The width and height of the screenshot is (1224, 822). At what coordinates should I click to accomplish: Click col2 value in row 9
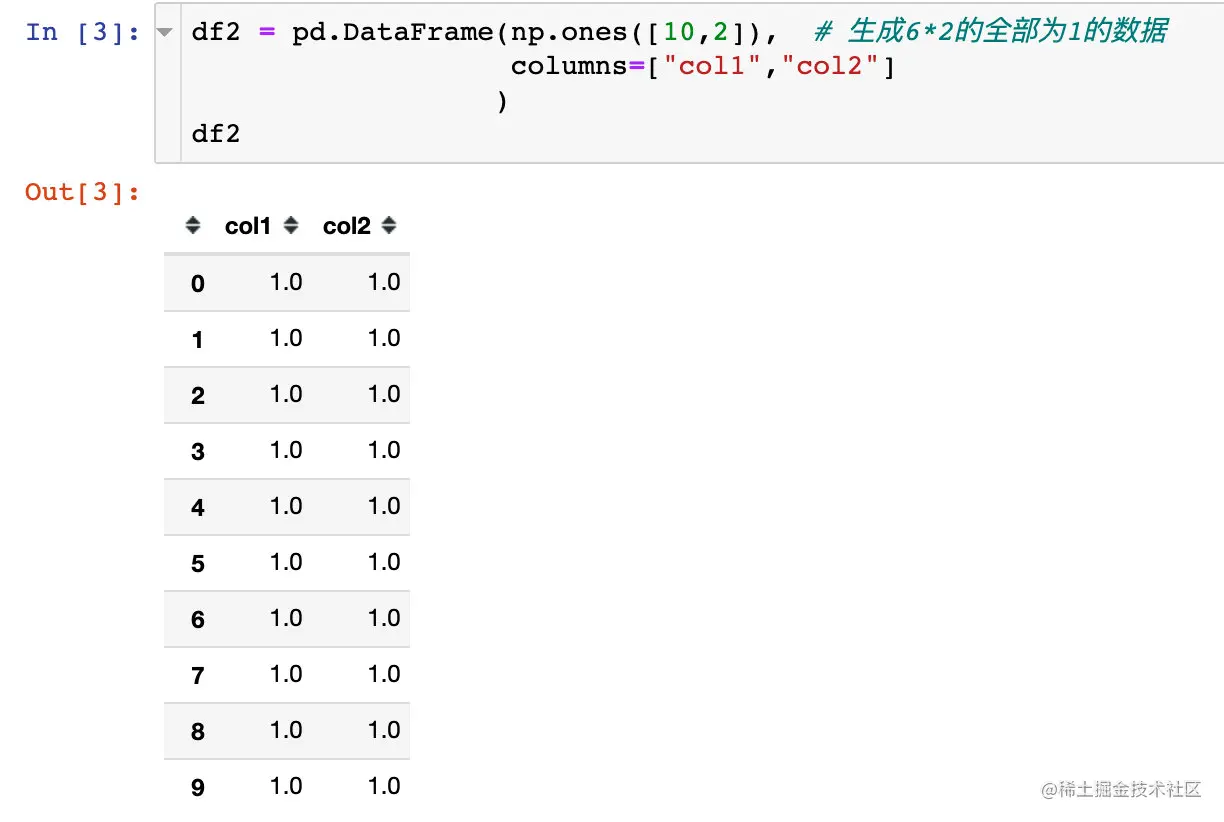384,786
